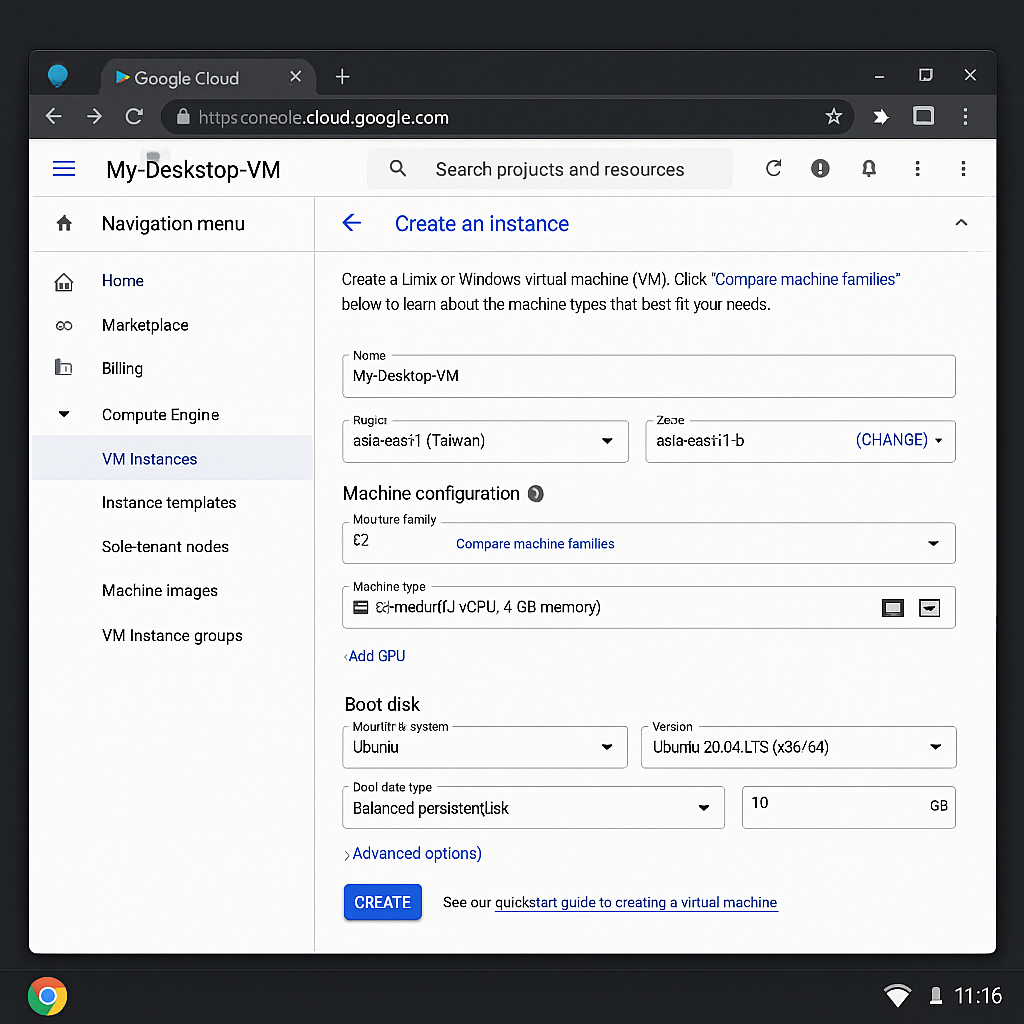The height and width of the screenshot is (1024, 1024).
Task: Click the blue CREATE button
Action: (x=383, y=902)
